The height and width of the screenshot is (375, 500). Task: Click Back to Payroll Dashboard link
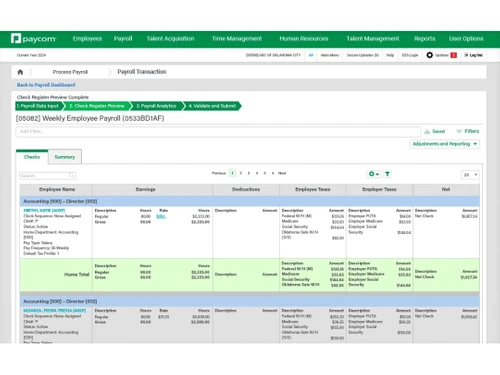[x=46, y=85]
